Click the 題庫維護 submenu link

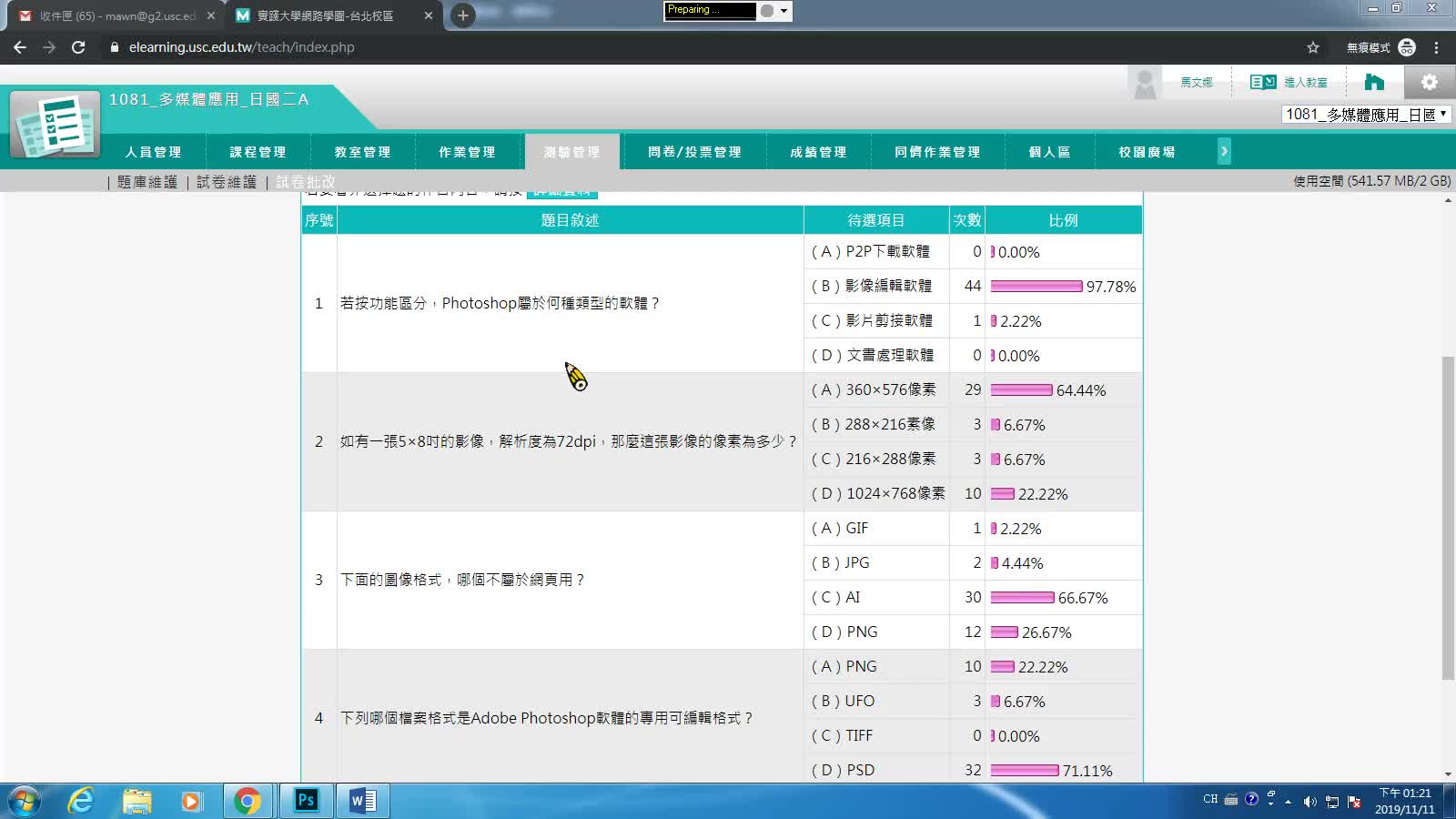tap(147, 182)
